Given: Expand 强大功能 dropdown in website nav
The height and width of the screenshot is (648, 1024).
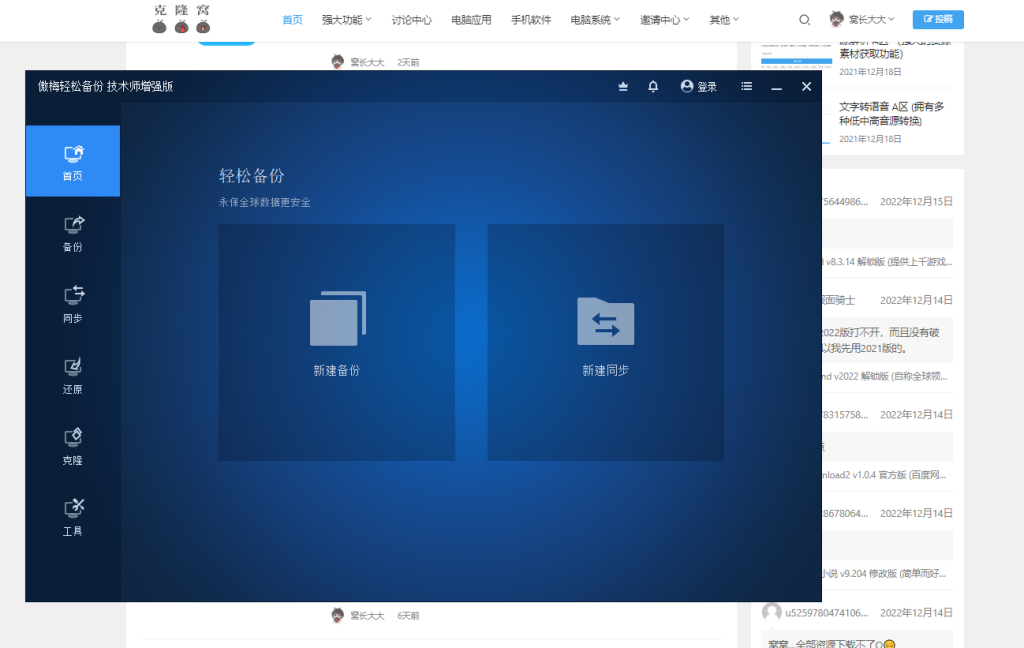Looking at the screenshot, I should click(x=346, y=20).
